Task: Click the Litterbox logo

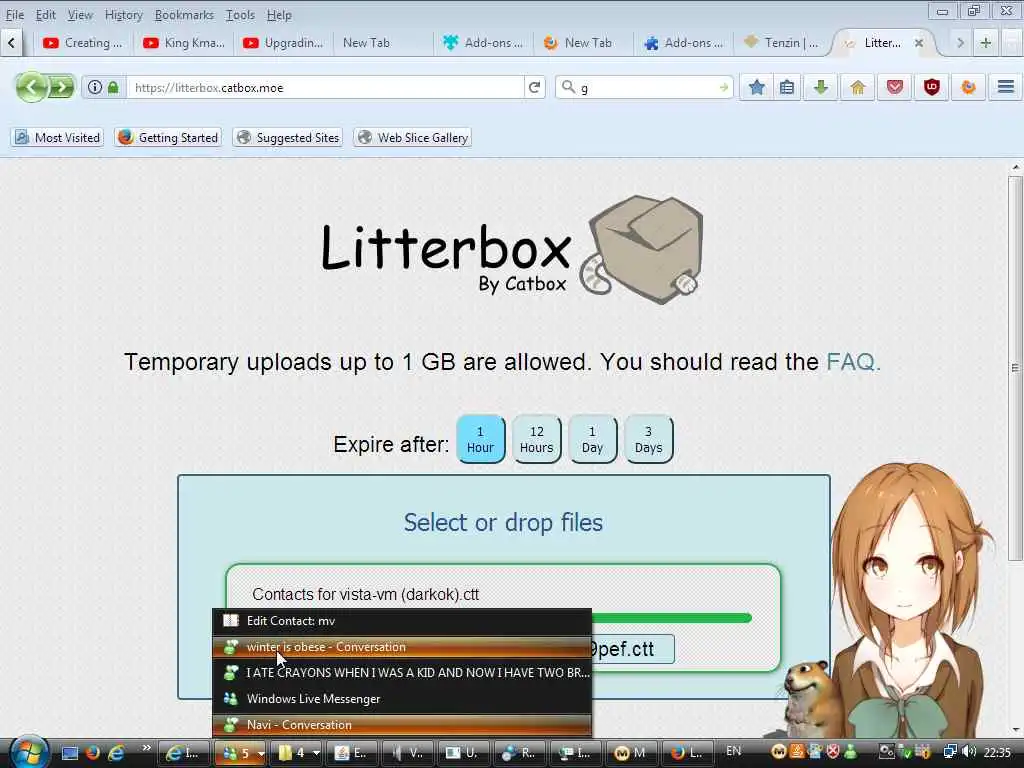Action: click(x=512, y=251)
